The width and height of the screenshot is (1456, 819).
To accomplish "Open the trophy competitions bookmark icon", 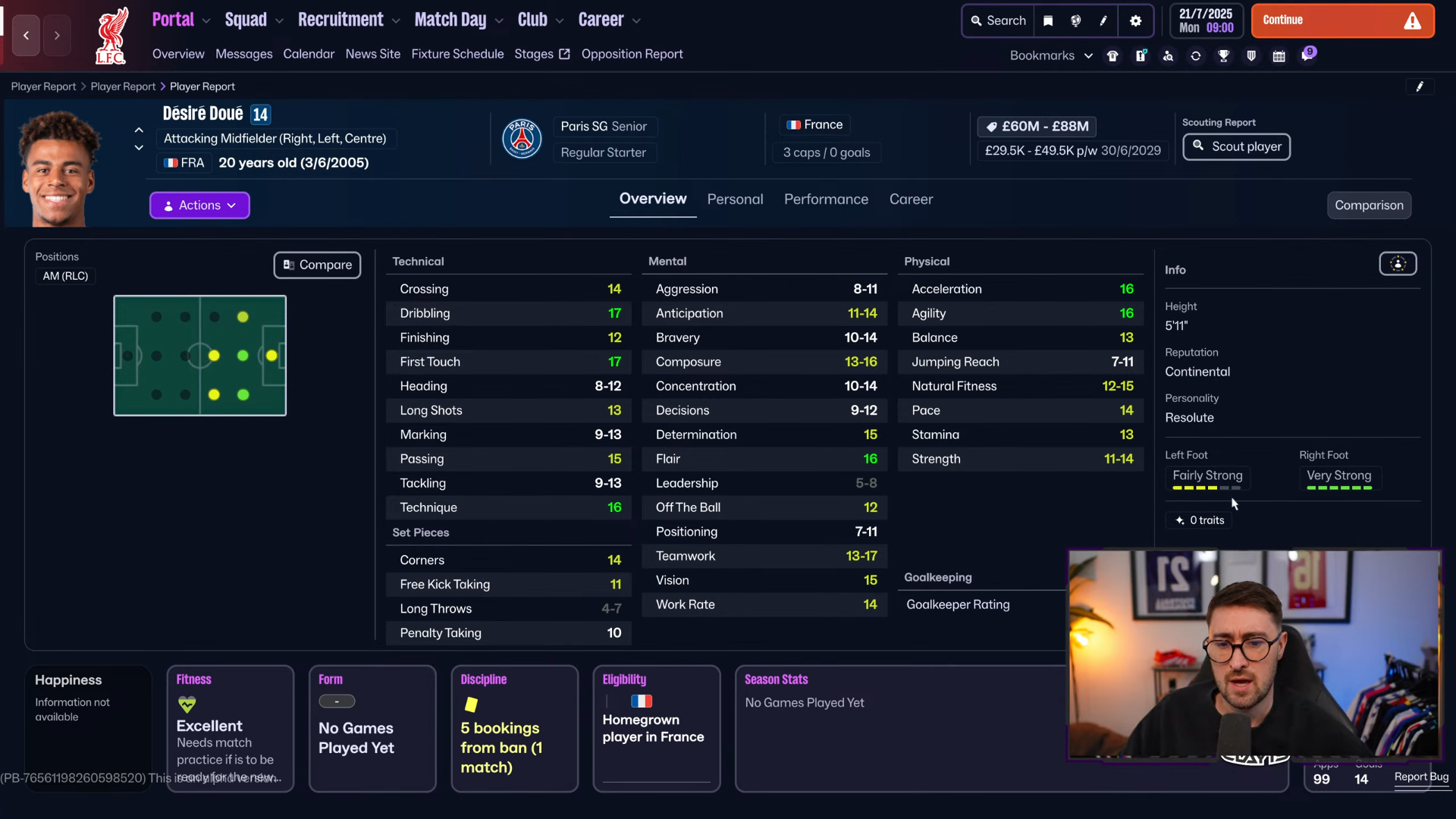I will tap(1223, 55).
